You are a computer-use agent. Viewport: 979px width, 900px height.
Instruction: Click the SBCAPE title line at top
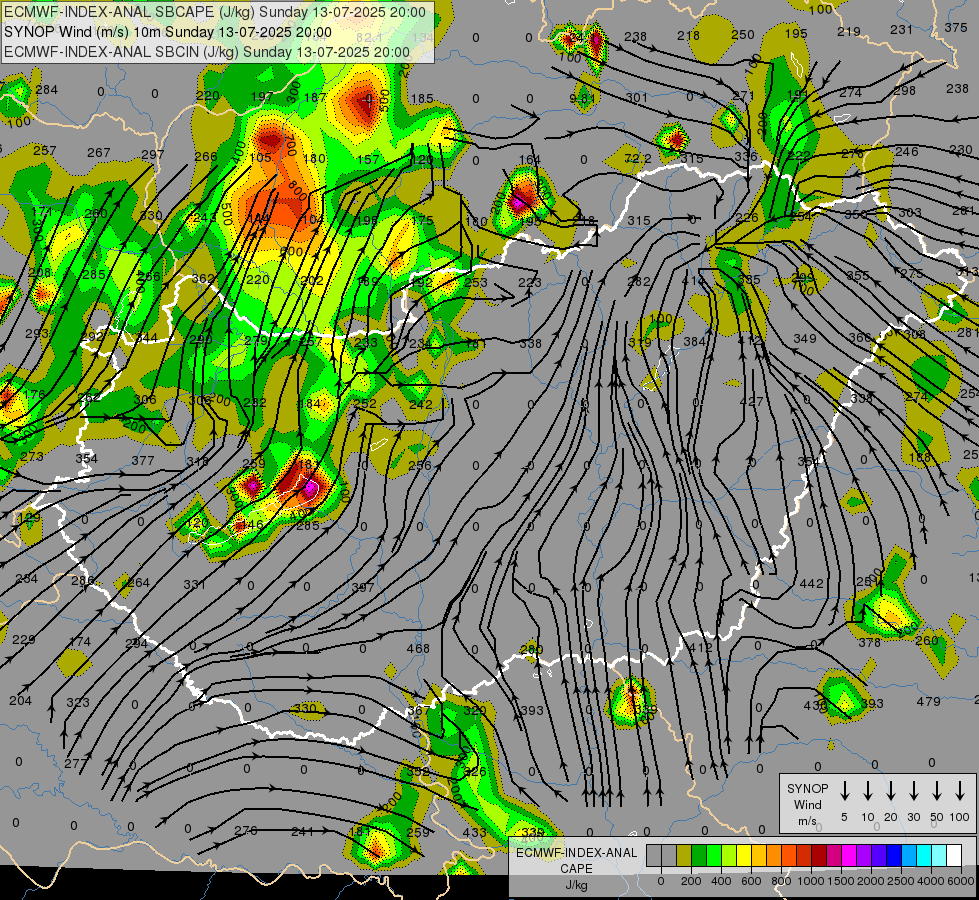click(215, 12)
